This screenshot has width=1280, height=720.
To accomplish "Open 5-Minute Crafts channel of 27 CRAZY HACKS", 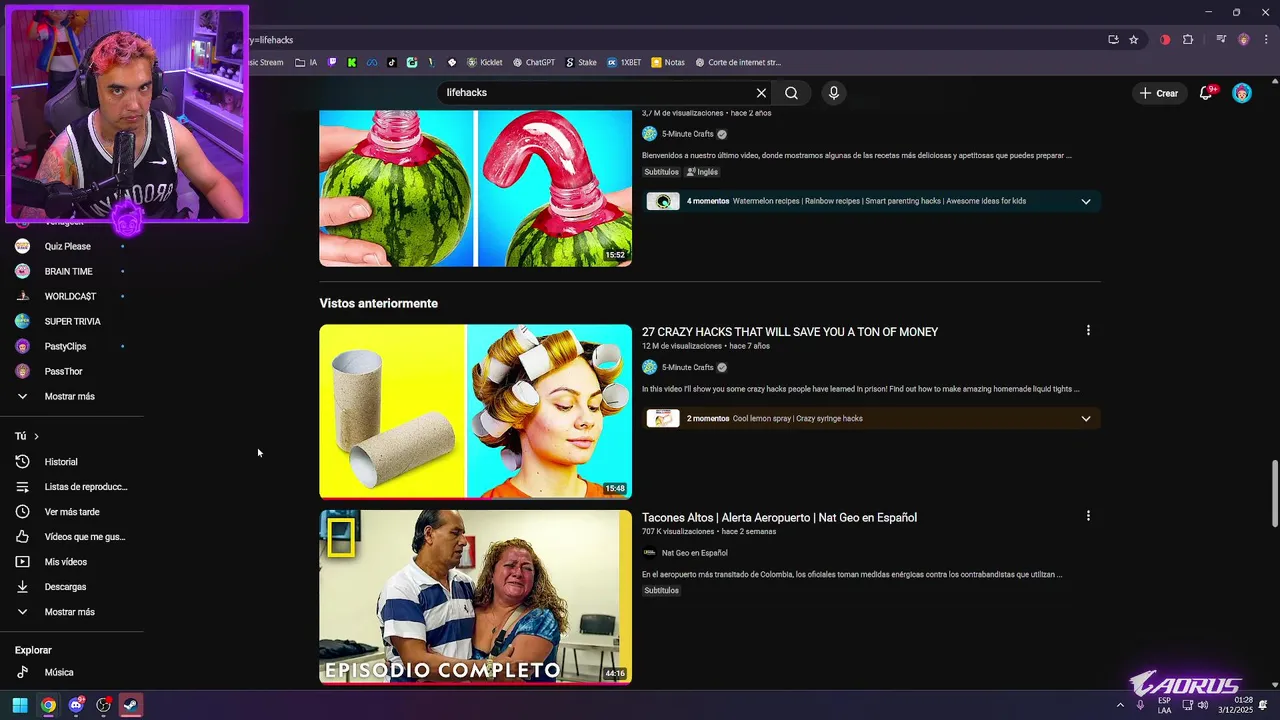I will 688,367.
